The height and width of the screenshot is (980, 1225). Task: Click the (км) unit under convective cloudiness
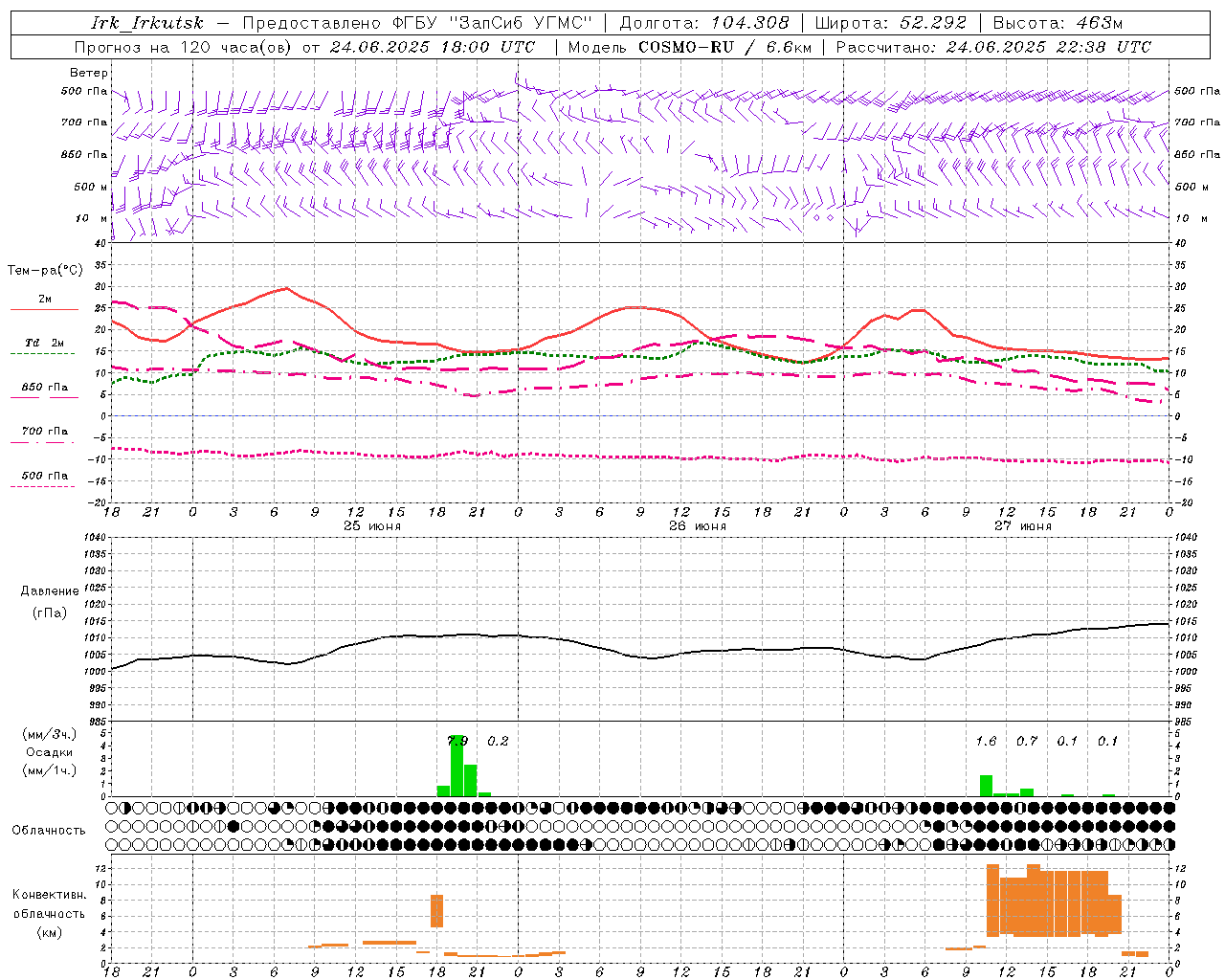[x=49, y=932]
